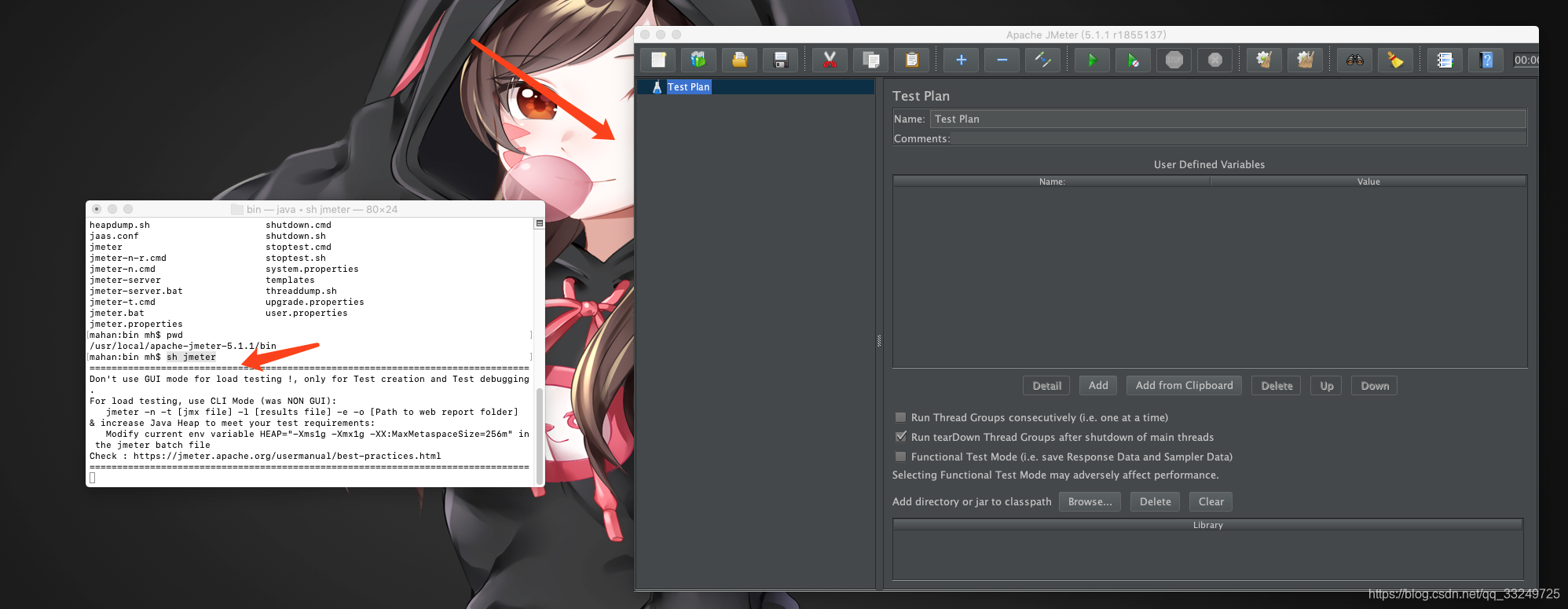The image size is (1568, 609).
Task: Click the classpath Delete button
Action: [x=1156, y=501]
